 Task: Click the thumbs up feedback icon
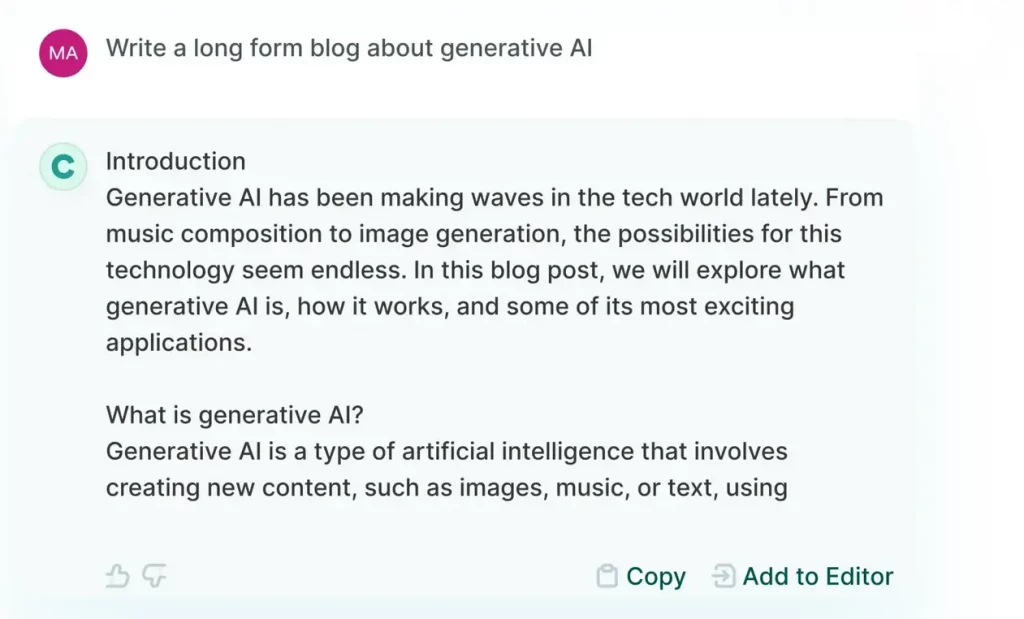point(118,575)
